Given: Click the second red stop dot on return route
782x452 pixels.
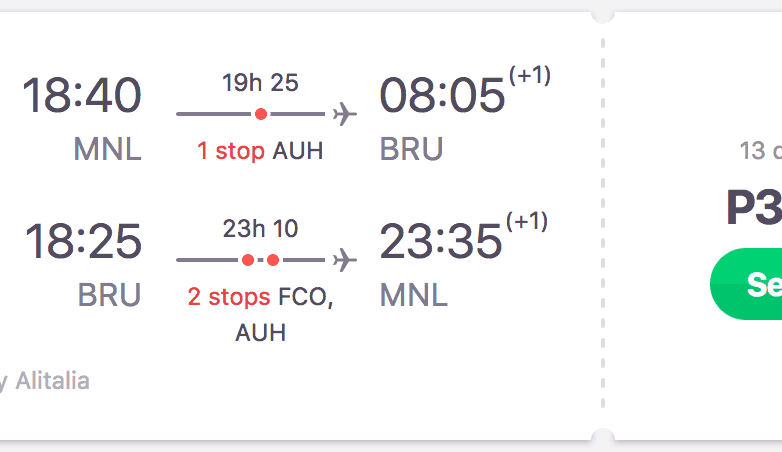Looking at the screenshot, I should [273, 260].
